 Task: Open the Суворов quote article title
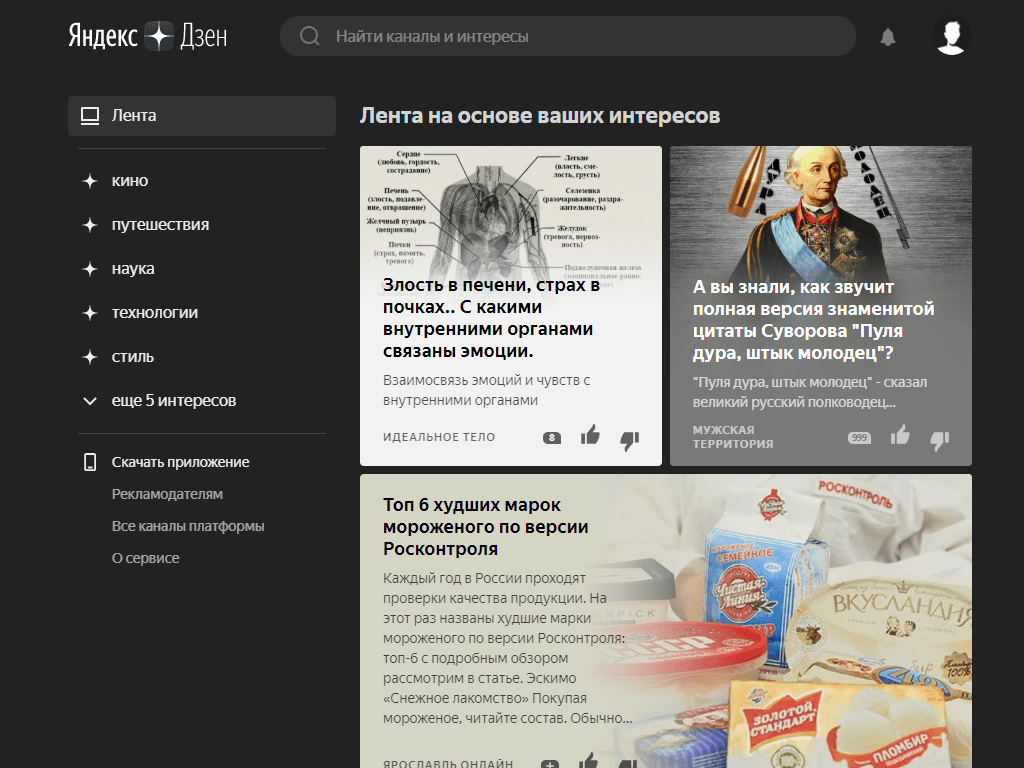[x=814, y=319]
